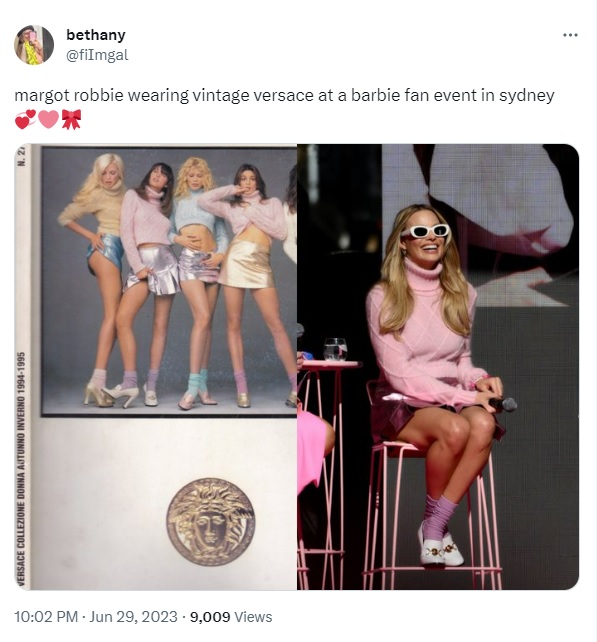
Task: Click the gold Versace Medusa medallion
Action: (x=210, y=522)
